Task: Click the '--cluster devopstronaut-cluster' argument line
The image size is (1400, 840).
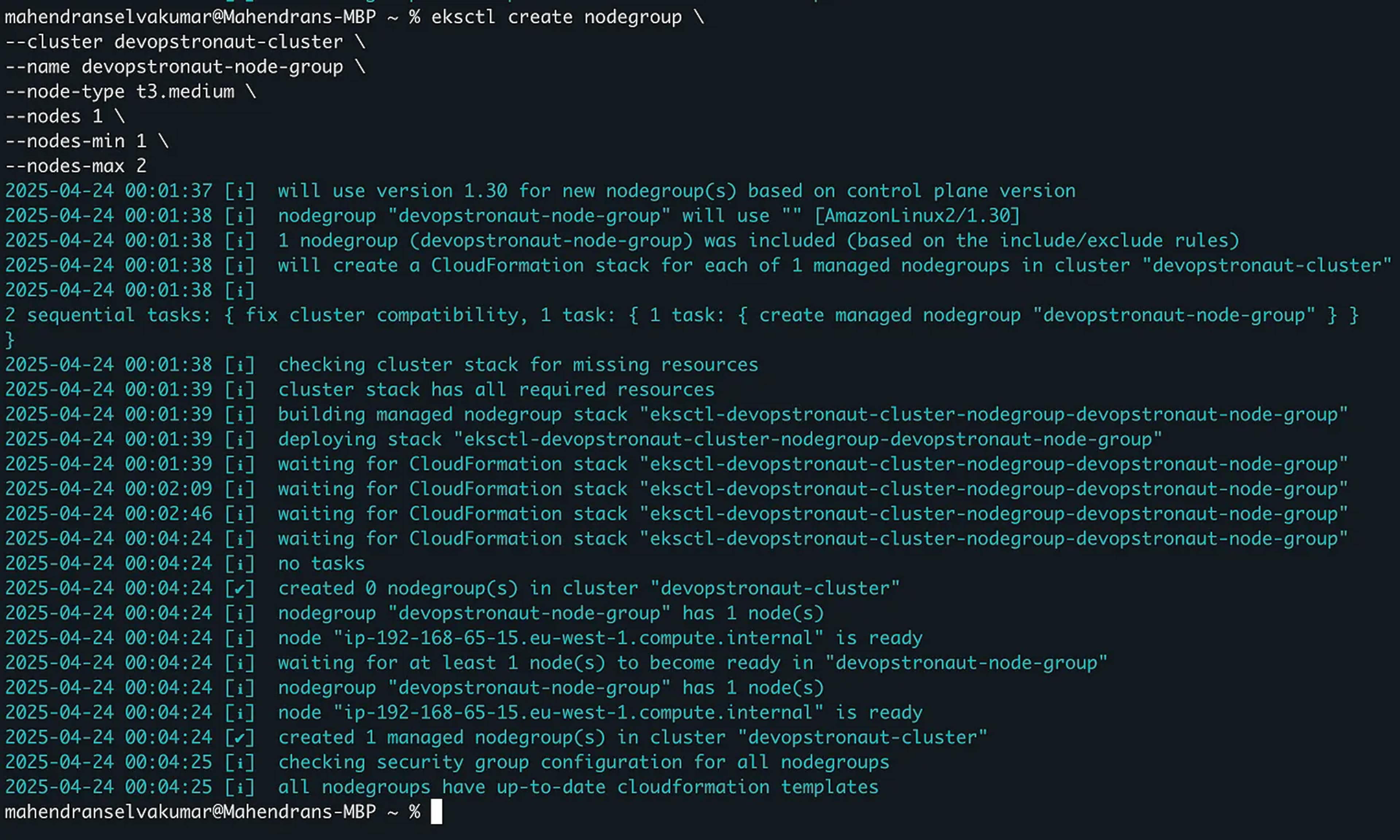Action: coord(184,42)
